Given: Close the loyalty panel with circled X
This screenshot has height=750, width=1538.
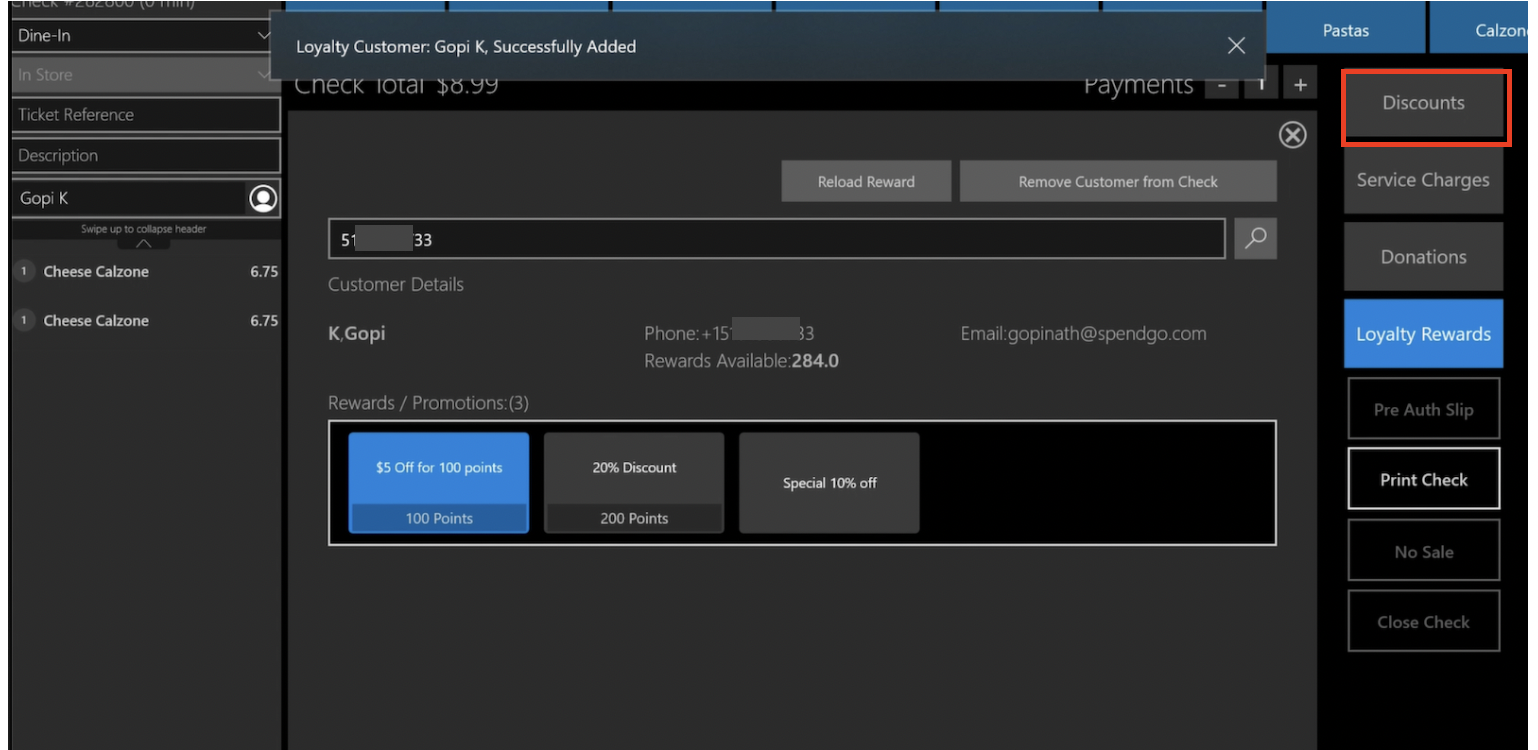Looking at the screenshot, I should click(x=1292, y=135).
